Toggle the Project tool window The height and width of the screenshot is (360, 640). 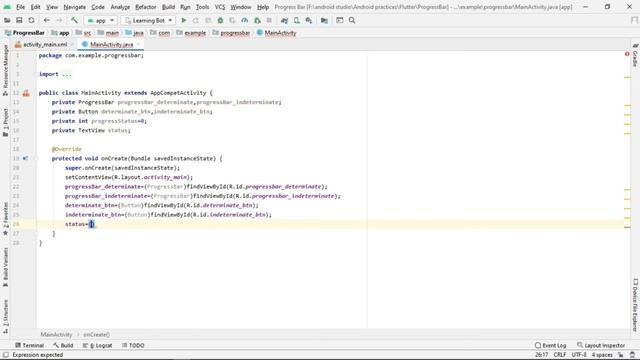click(5, 122)
